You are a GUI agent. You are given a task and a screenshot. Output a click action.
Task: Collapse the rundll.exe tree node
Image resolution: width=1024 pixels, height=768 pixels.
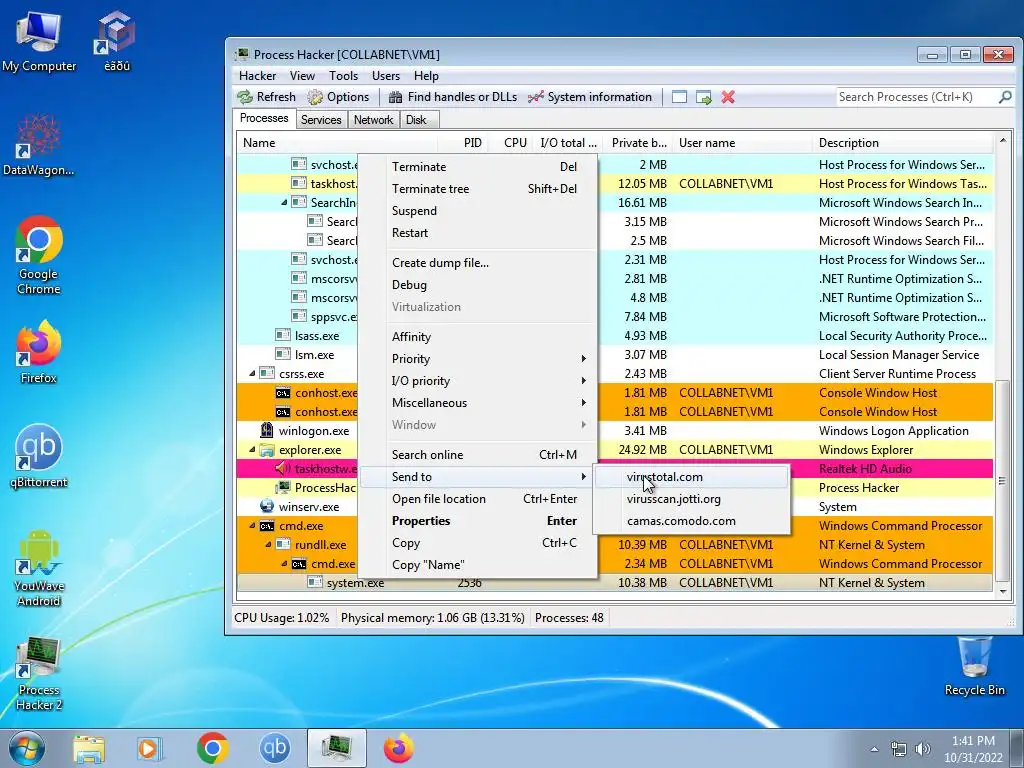[268, 545]
